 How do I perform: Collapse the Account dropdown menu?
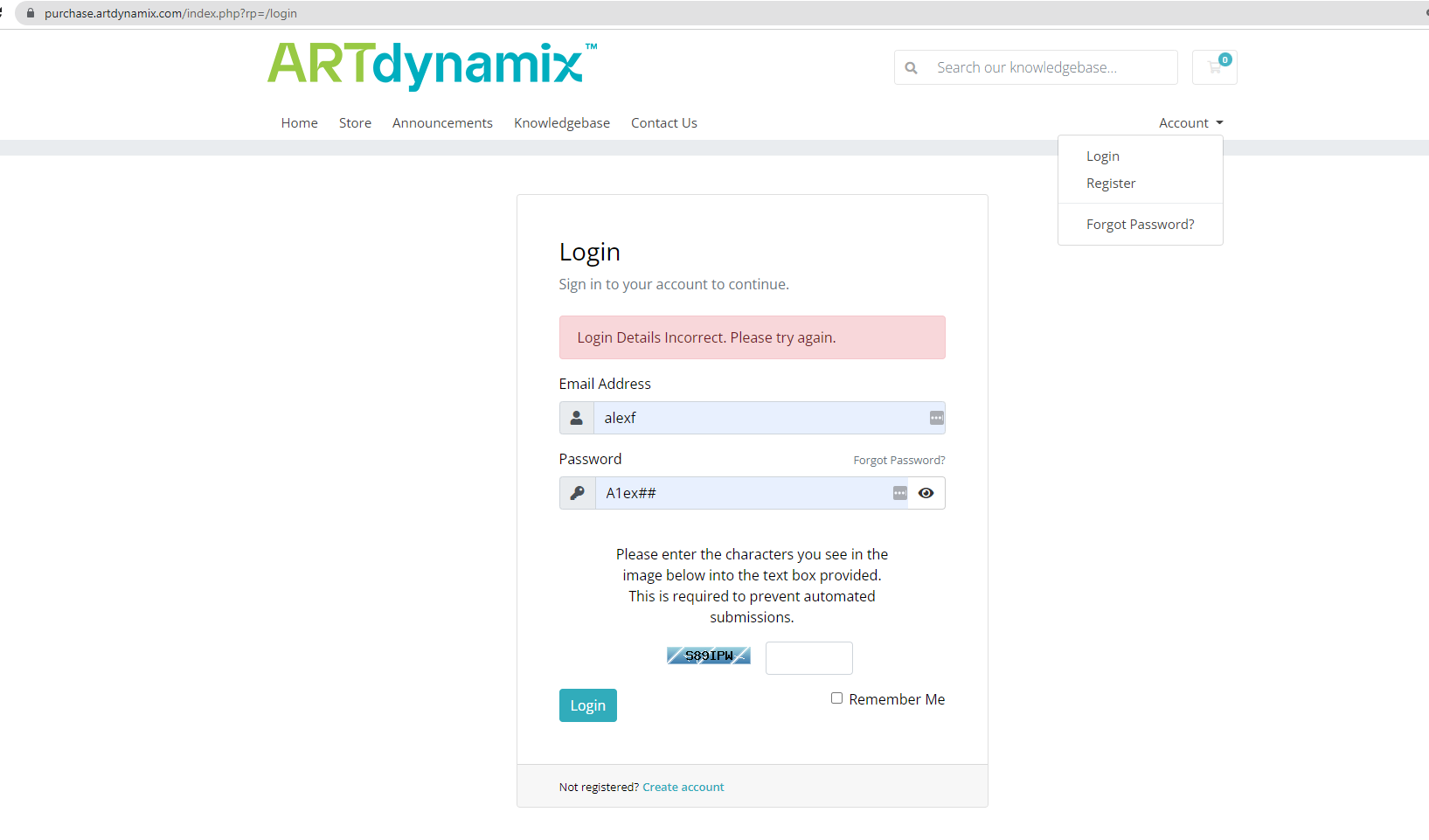[x=1191, y=122]
